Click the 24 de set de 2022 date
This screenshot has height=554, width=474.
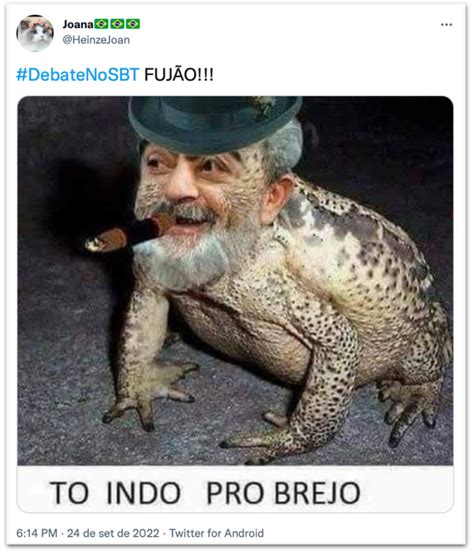(113, 533)
